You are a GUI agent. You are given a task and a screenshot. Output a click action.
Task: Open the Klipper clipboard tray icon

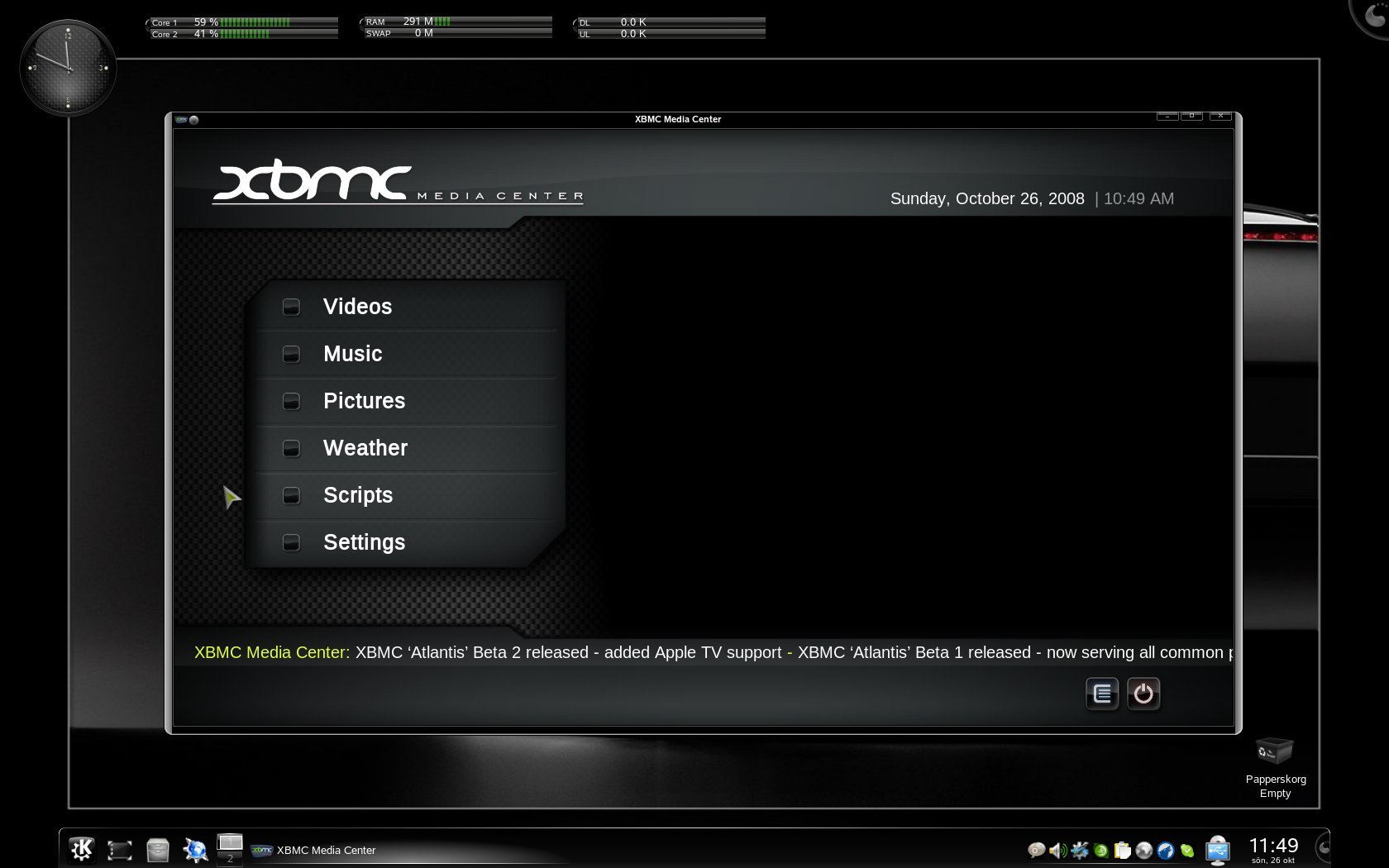tap(1122, 850)
